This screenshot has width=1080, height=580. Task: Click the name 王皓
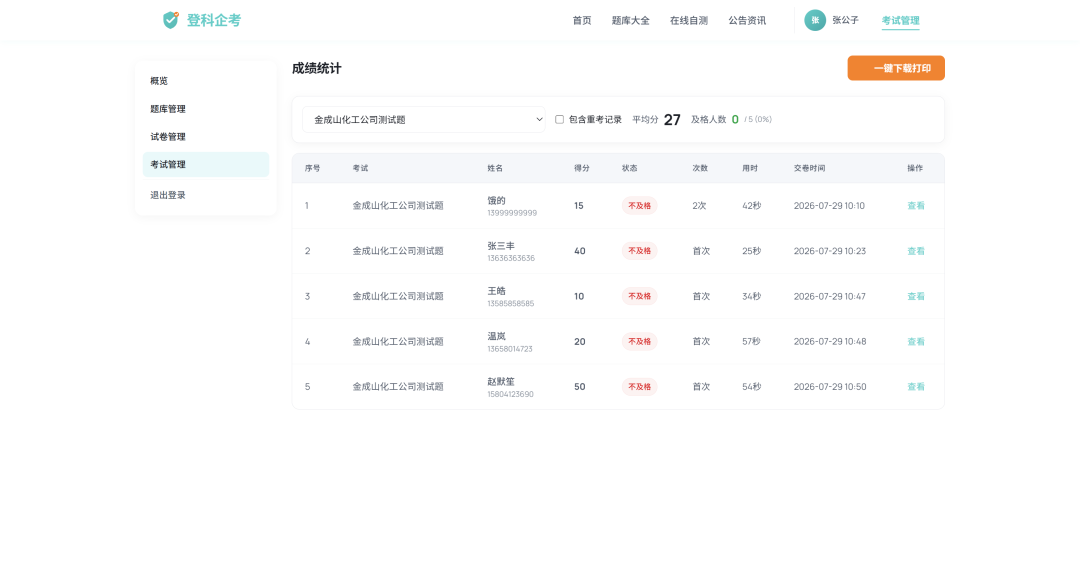pyautogui.click(x=497, y=291)
